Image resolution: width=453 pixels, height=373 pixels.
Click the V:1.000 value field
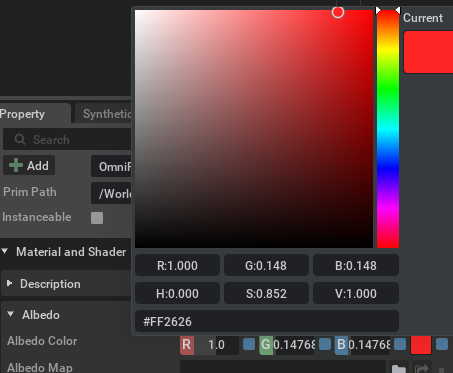[x=356, y=293]
